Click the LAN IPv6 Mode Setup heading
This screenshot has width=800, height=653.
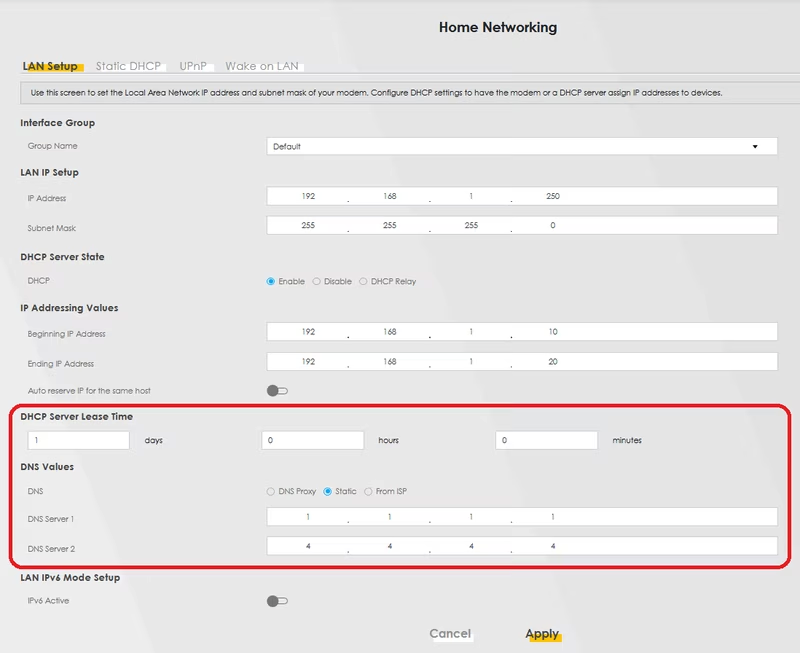pos(70,578)
